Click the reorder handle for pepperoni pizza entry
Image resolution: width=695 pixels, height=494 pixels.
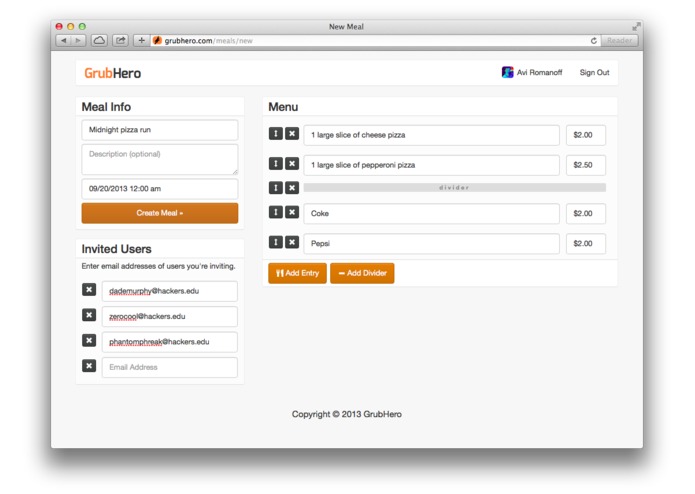276,163
